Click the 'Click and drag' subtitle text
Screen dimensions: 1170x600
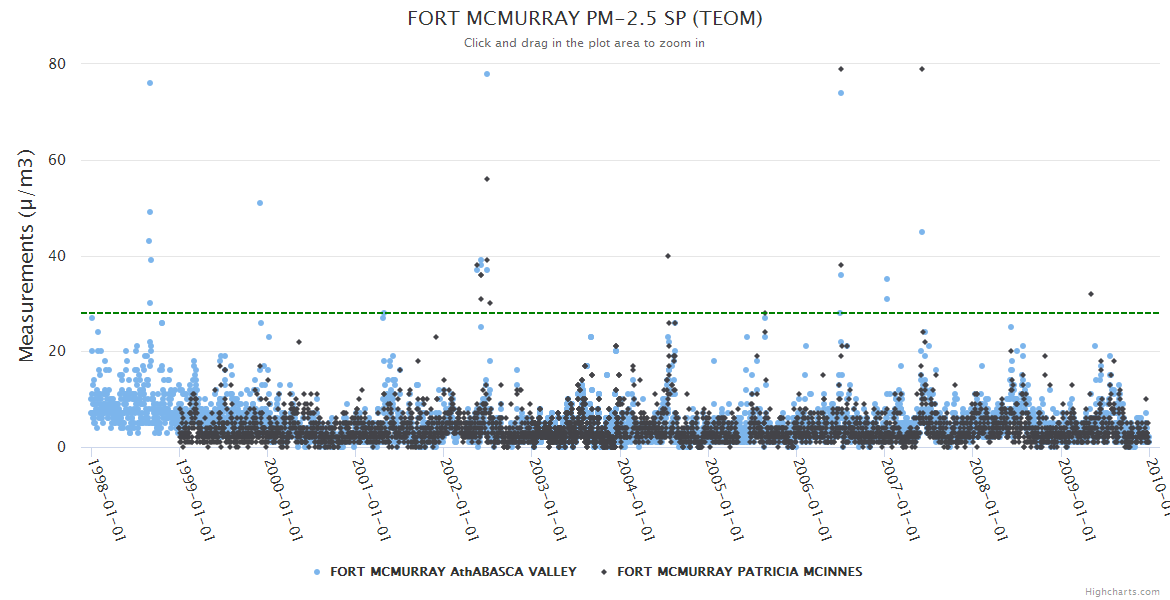click(x=585, y=43)
